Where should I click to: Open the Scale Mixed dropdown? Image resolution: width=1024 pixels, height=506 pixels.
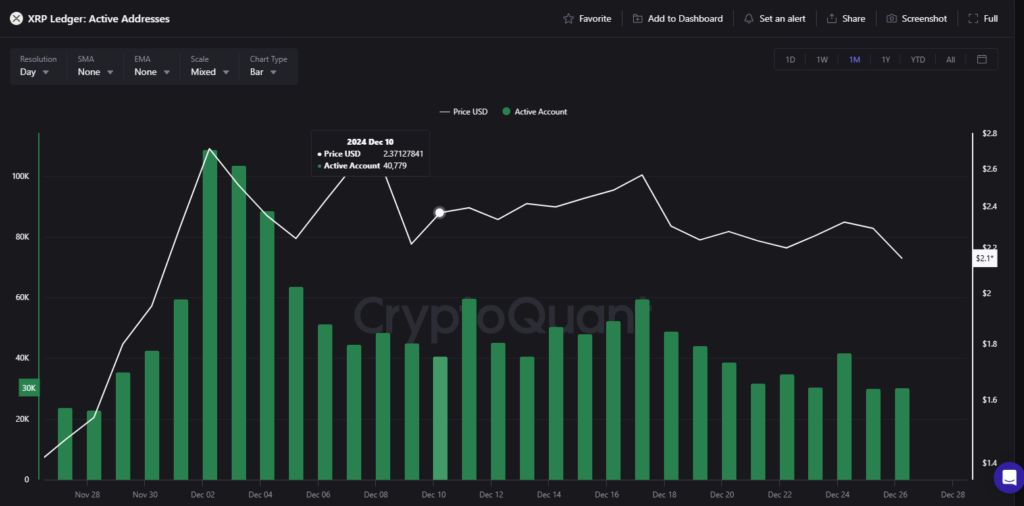click(x=210, y=66)
